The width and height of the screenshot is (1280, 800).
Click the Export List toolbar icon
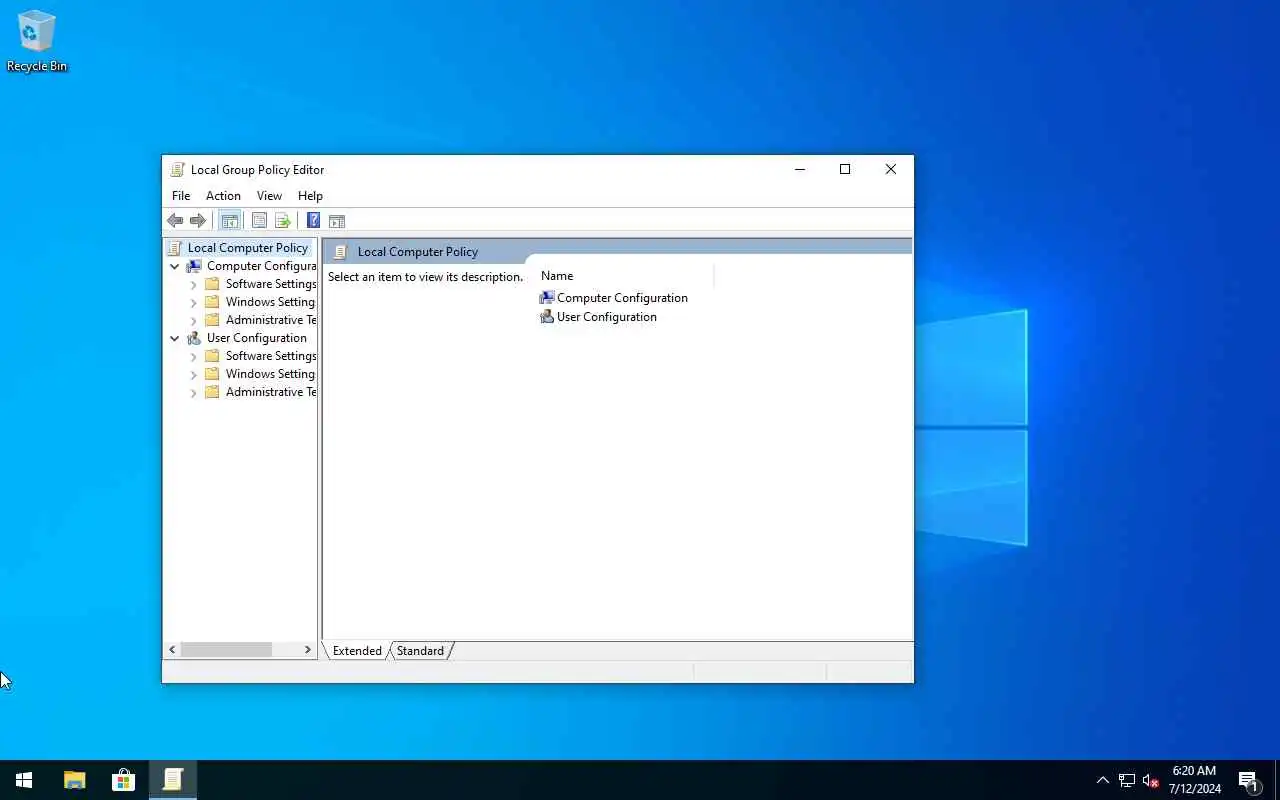[283, 221]
